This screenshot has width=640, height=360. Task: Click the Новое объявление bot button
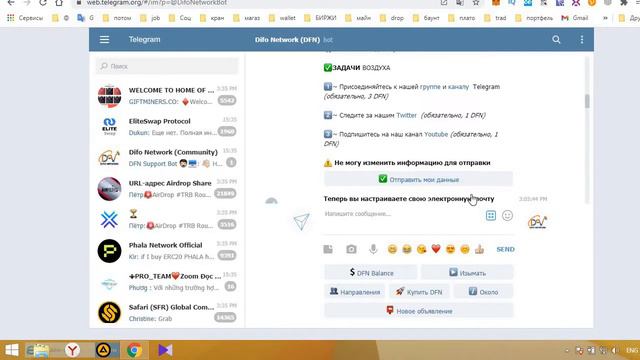[x=419, y=311]
